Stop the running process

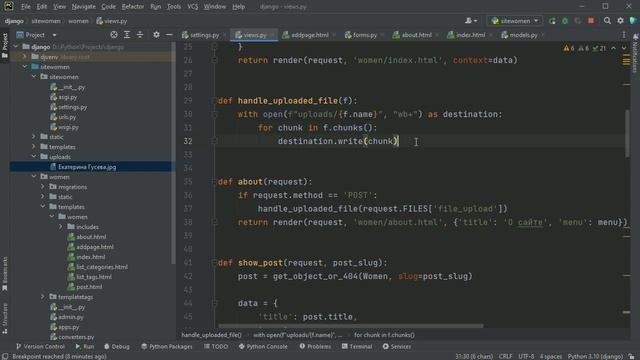(591, 21)
